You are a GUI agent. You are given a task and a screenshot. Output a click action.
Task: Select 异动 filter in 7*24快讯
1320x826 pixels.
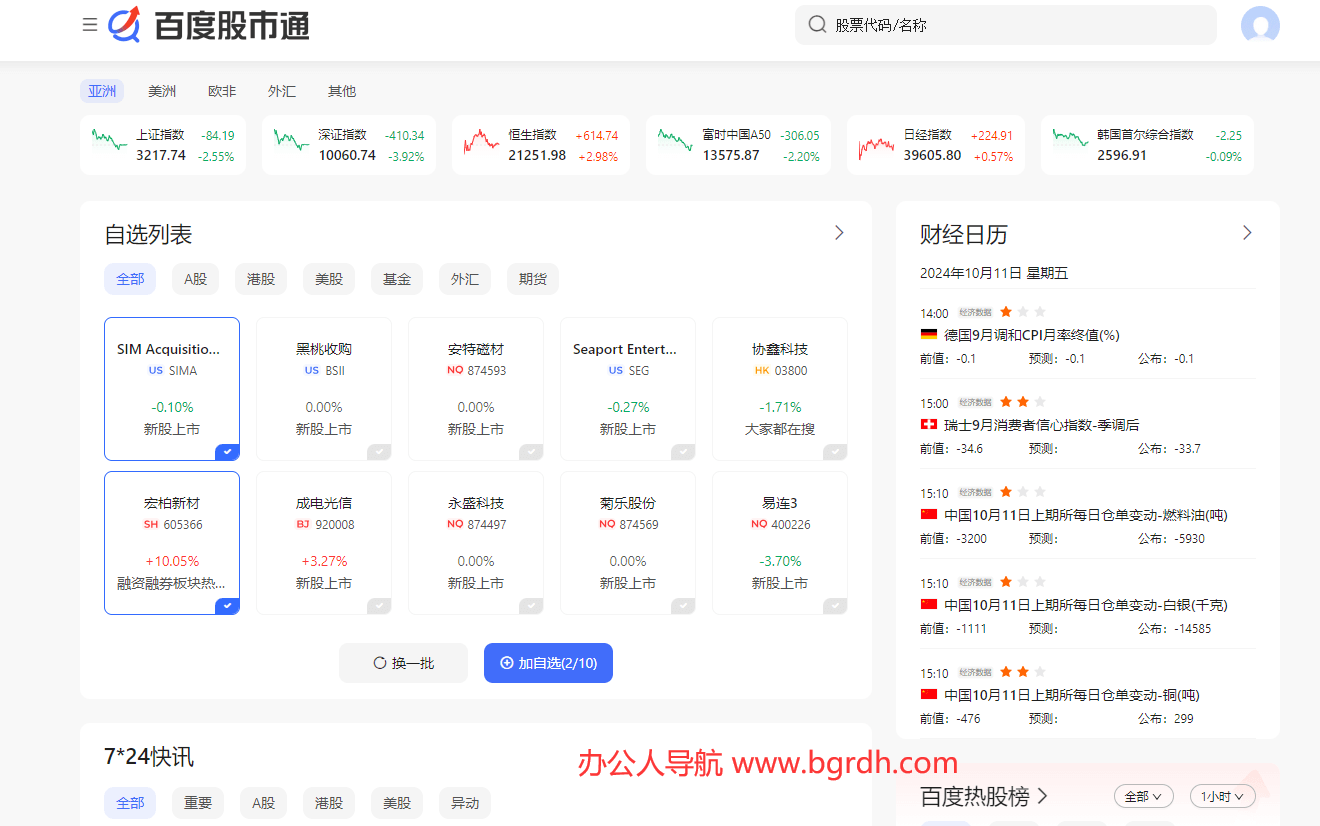[465, 803]
